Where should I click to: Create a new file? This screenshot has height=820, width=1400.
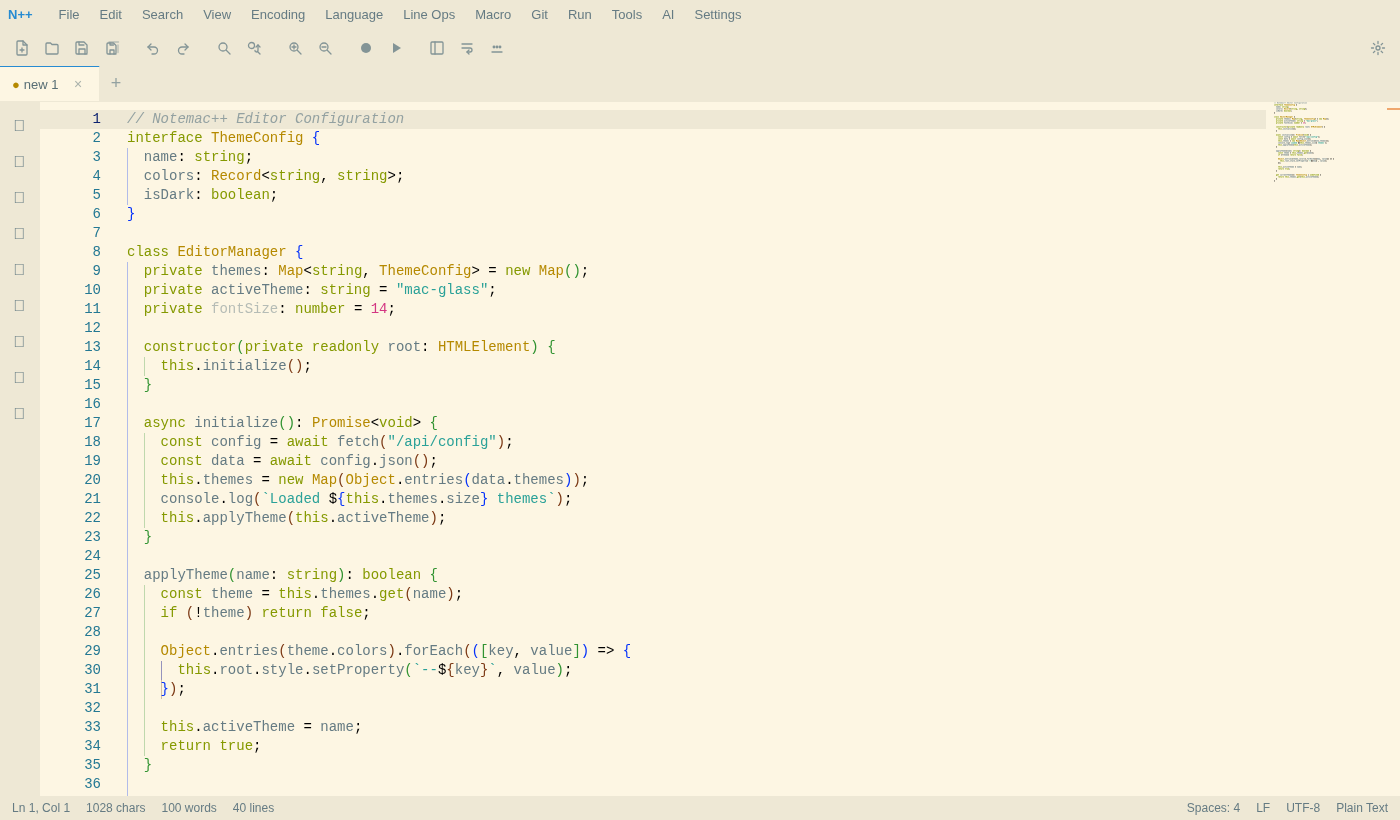[x=22, y=48]
